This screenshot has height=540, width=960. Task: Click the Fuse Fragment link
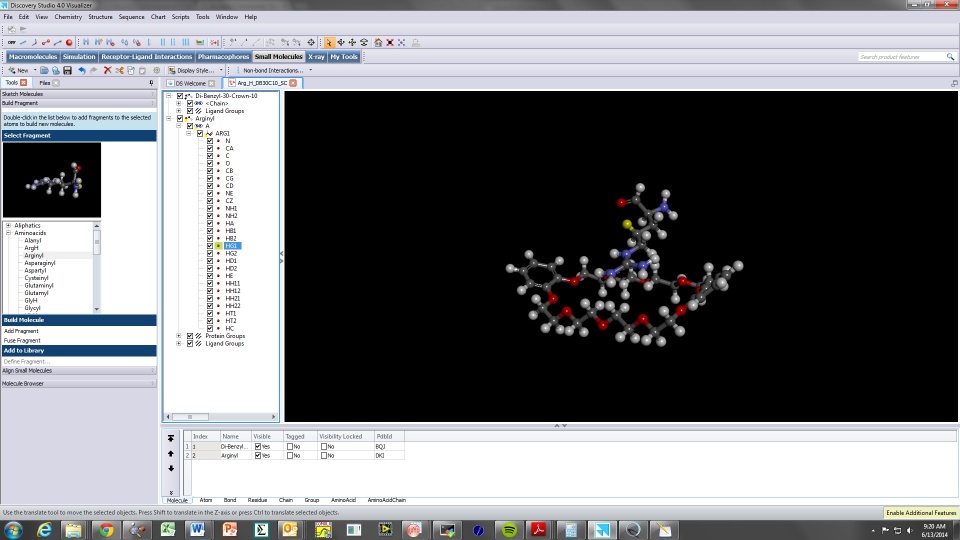click(22, 340)
